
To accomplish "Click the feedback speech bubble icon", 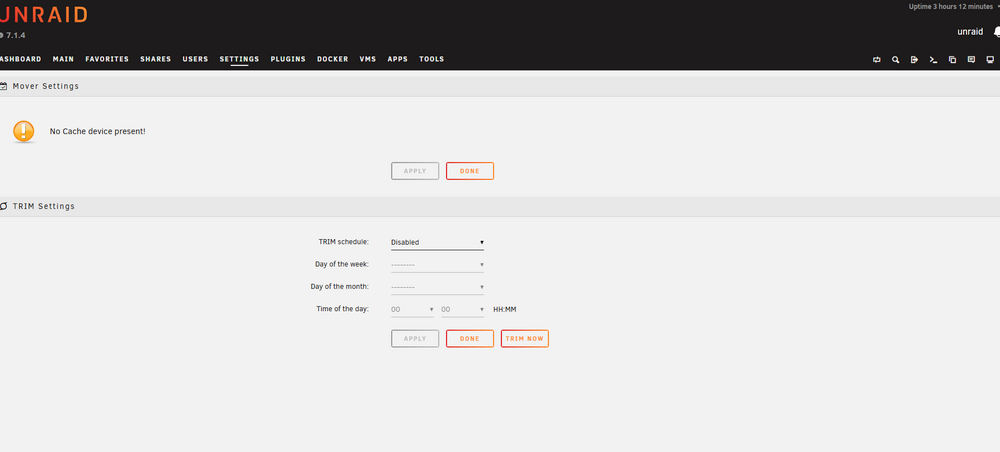I will [x=971, y=59].
